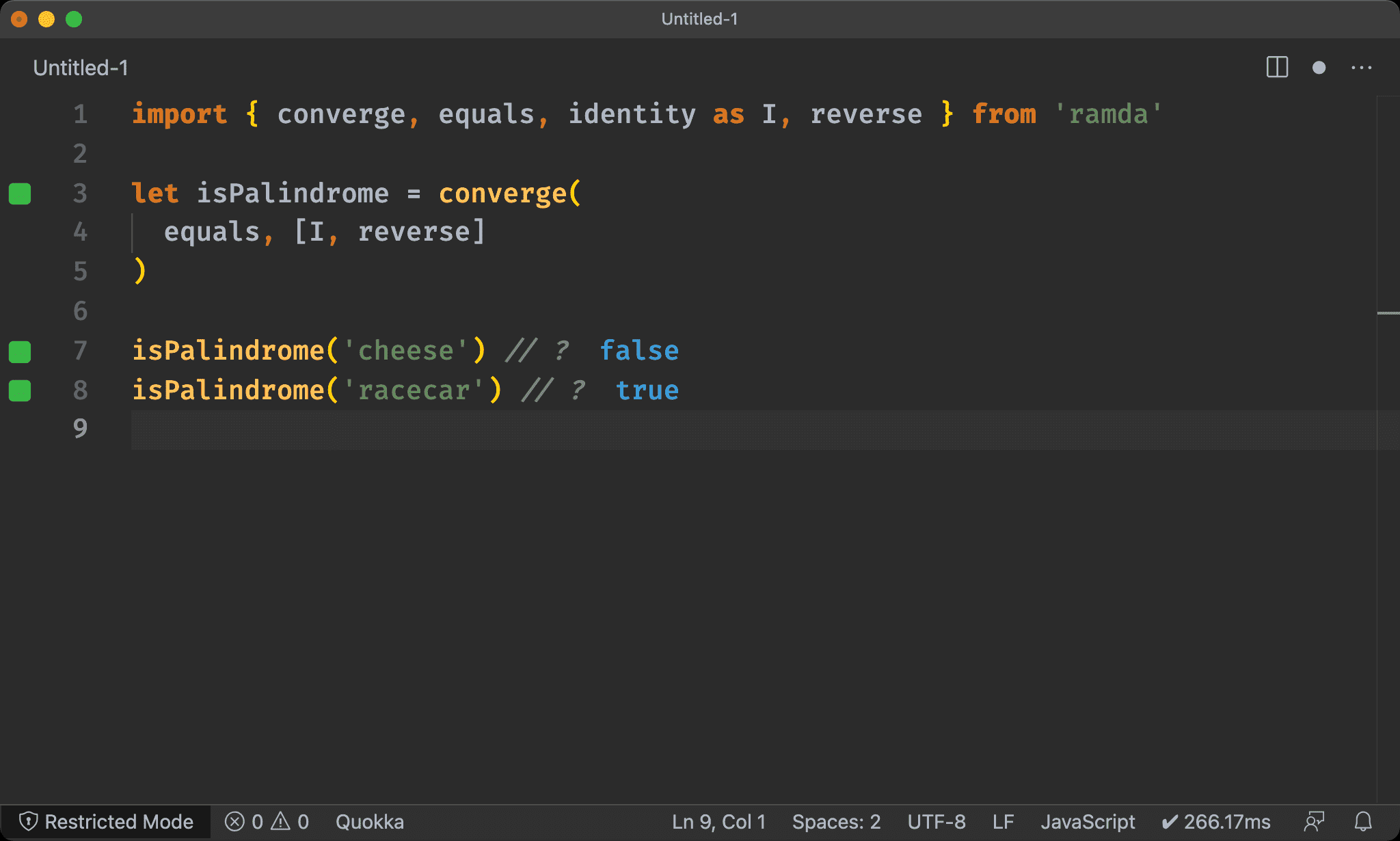
Task: Toggle line 7 green Quokka result
Action: click(x=23, y=350)
